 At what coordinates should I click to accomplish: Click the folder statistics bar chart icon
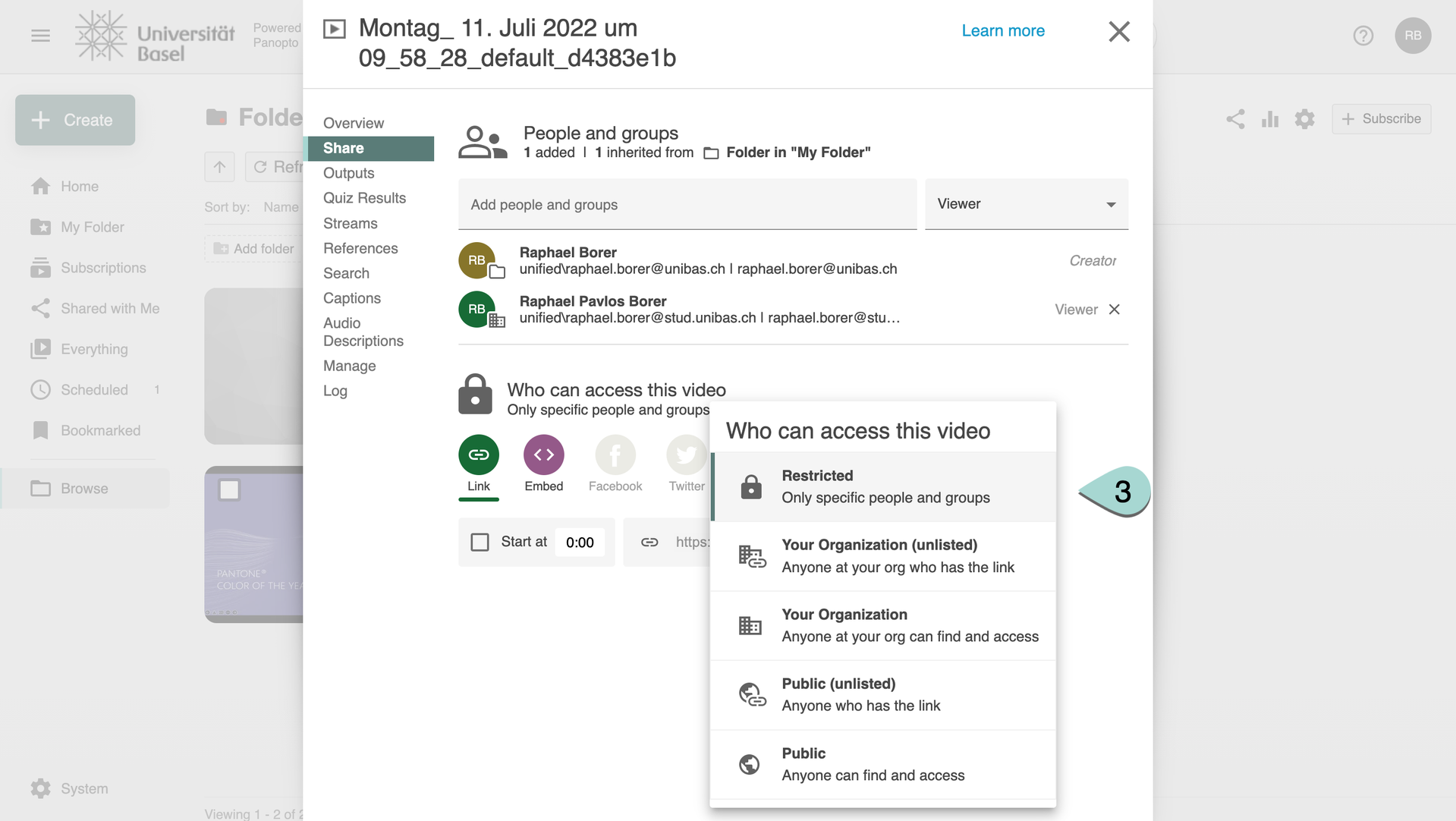click(x=1270, y=119)
